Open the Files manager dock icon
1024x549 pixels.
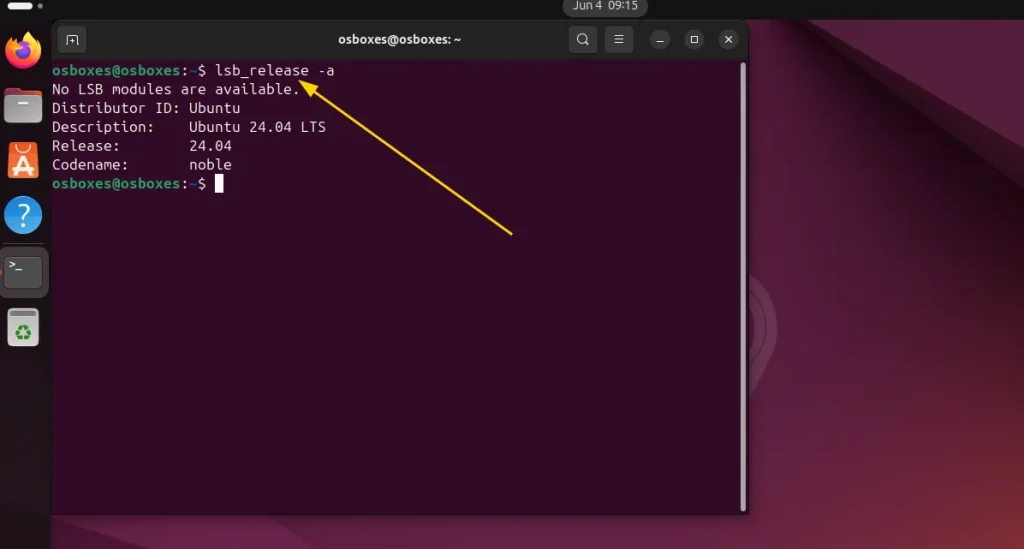click(x=23, y=106)
